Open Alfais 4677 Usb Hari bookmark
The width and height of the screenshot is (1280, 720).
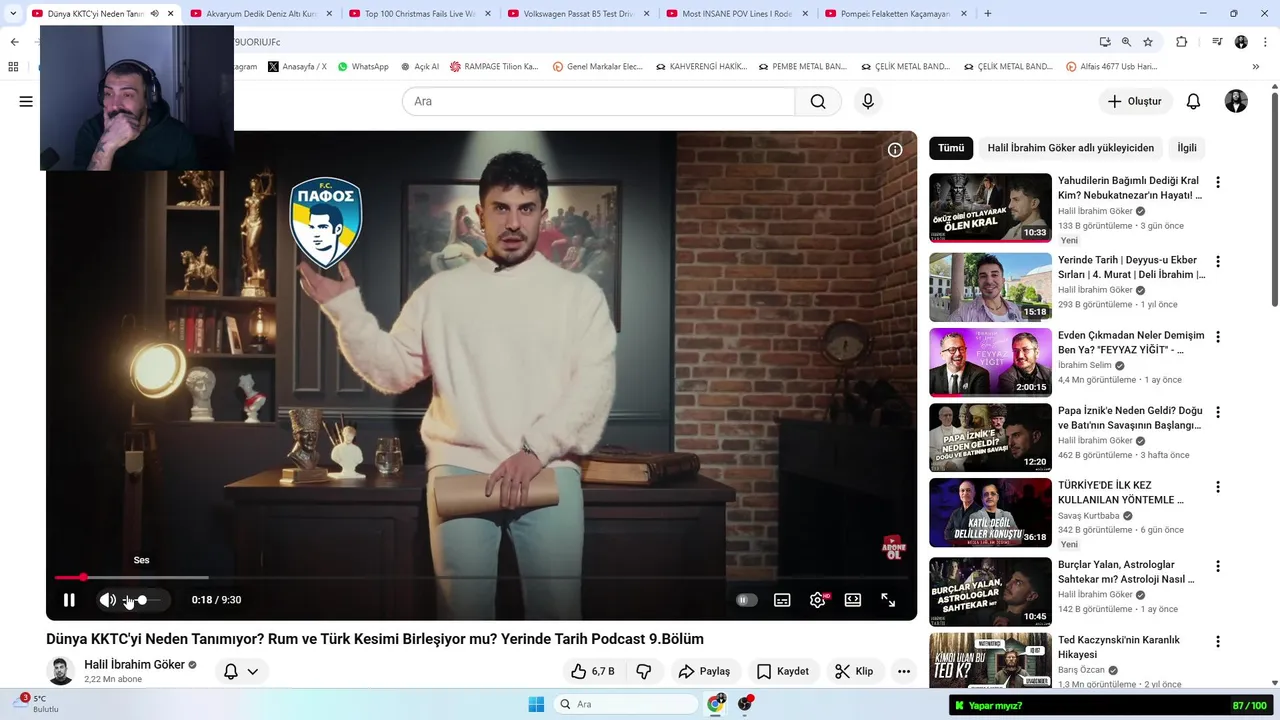pos(1111,67)
